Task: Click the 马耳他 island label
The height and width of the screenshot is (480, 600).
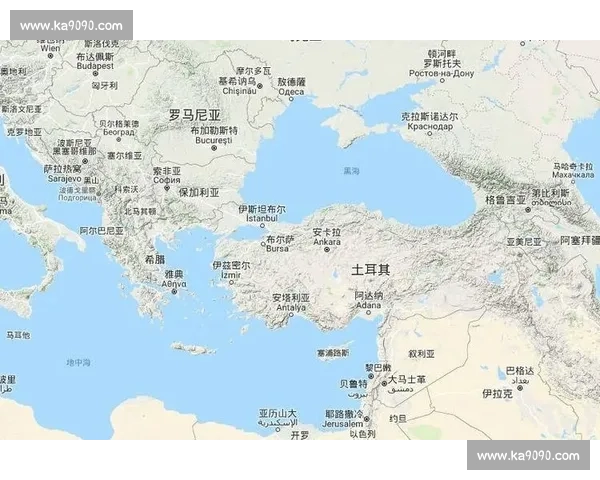Action: click(18, 335)
